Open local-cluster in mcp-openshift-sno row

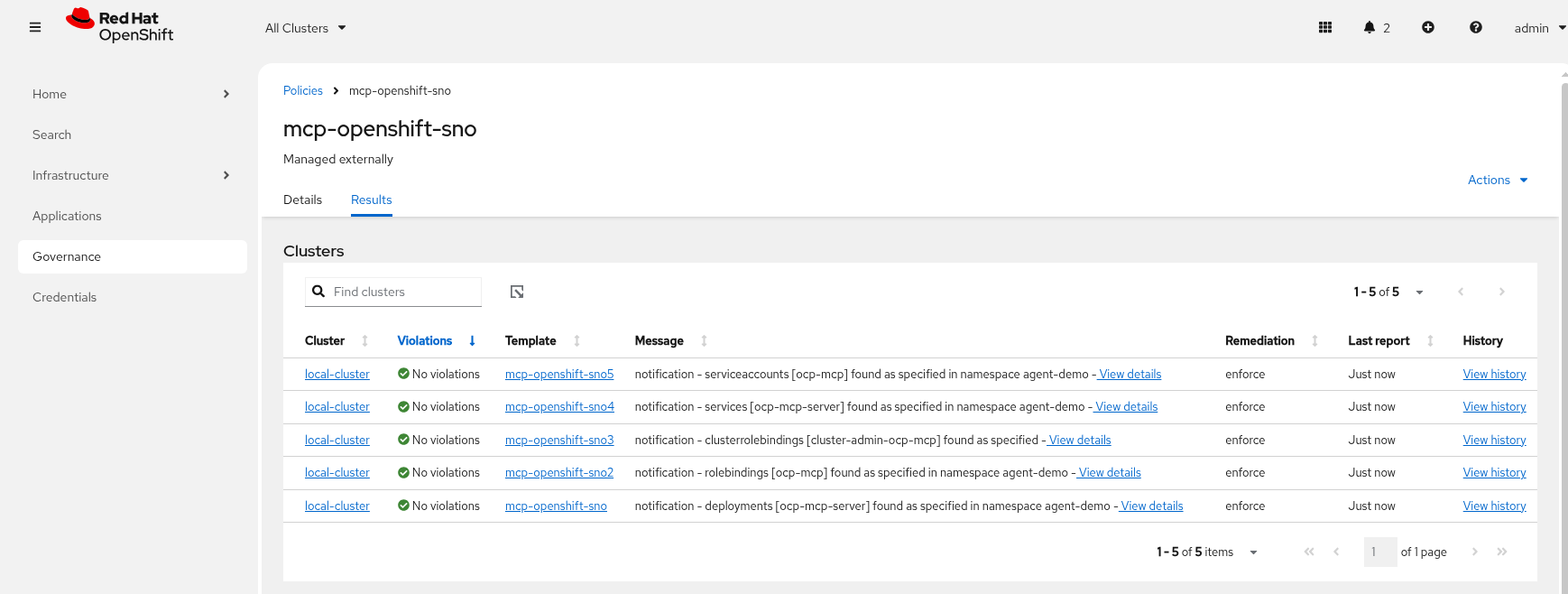pos(337,506)
